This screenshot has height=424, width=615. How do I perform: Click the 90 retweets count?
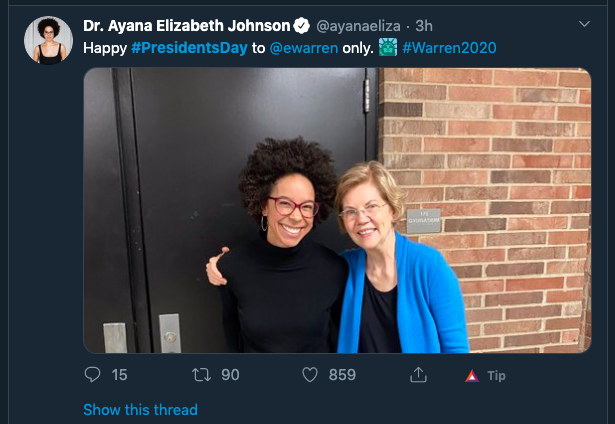[230, 375]
